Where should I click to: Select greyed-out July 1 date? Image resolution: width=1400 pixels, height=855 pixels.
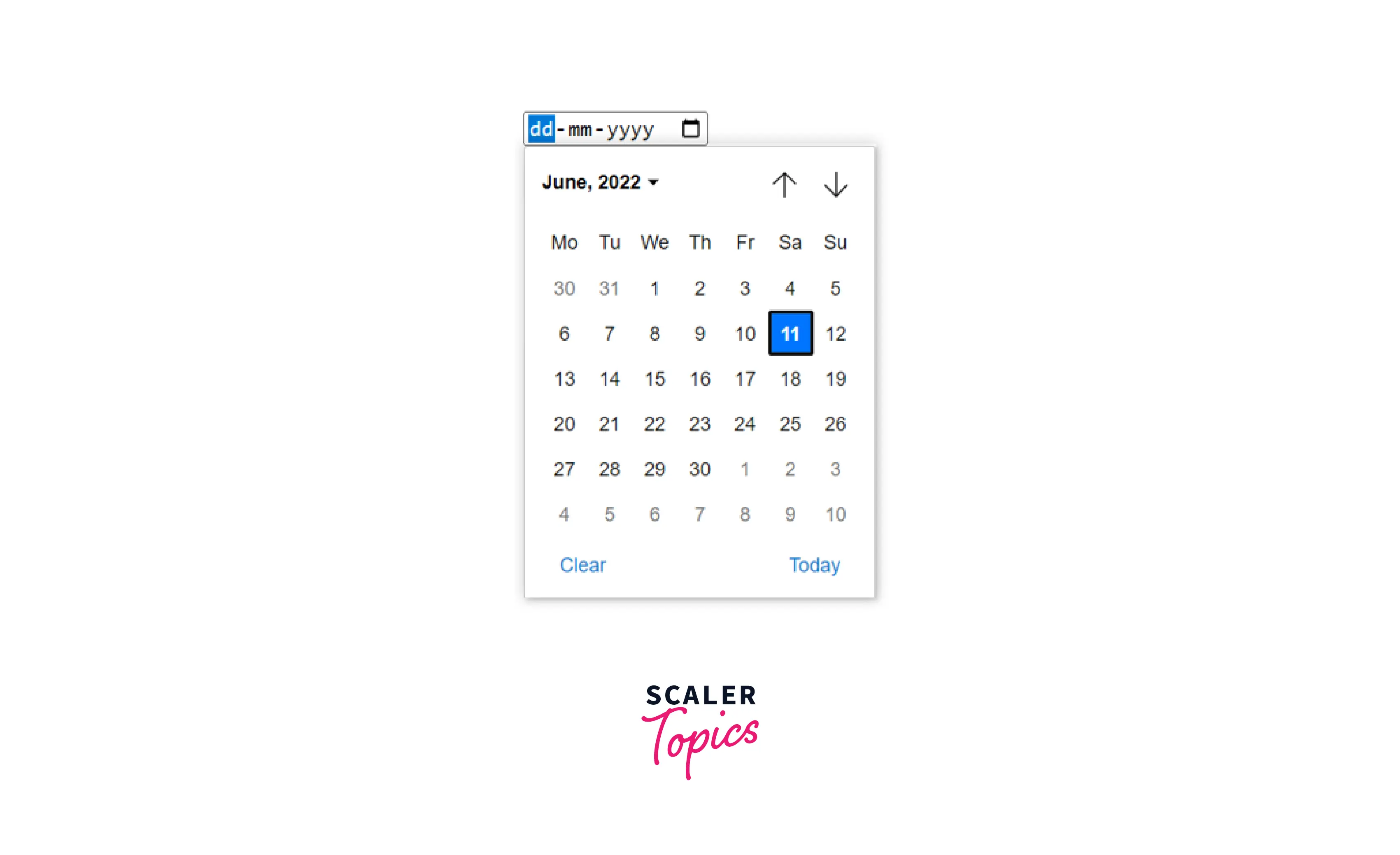[745, 468]
